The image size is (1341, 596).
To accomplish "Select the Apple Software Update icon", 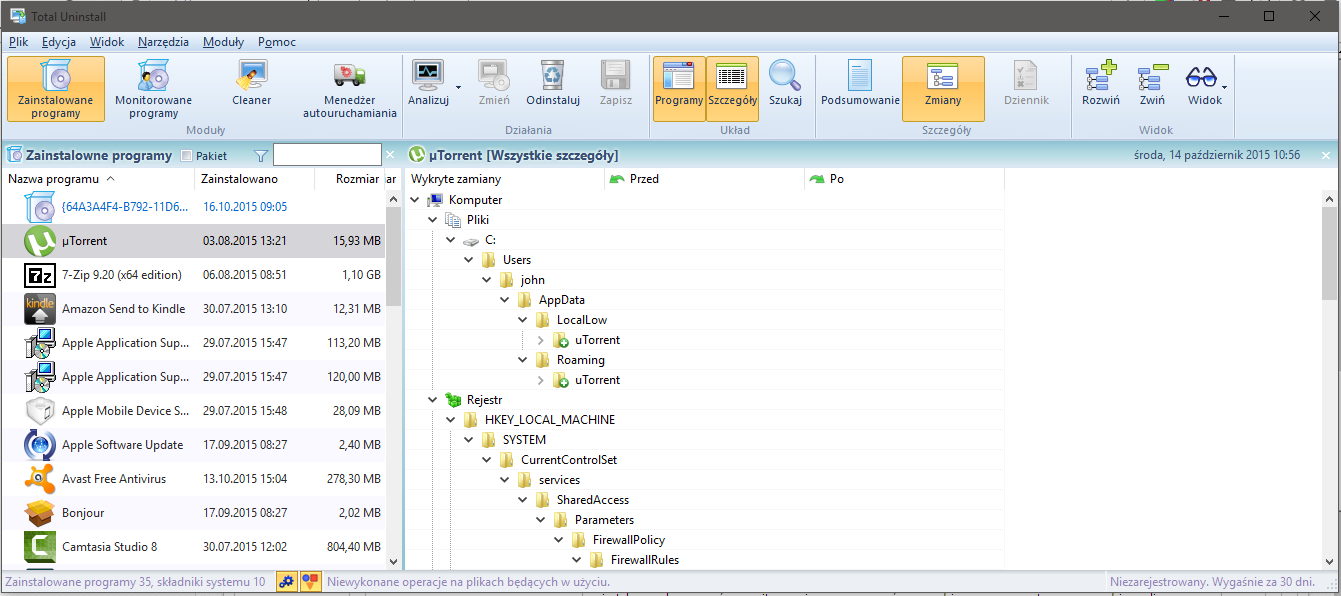I will (x=40, y=445).
